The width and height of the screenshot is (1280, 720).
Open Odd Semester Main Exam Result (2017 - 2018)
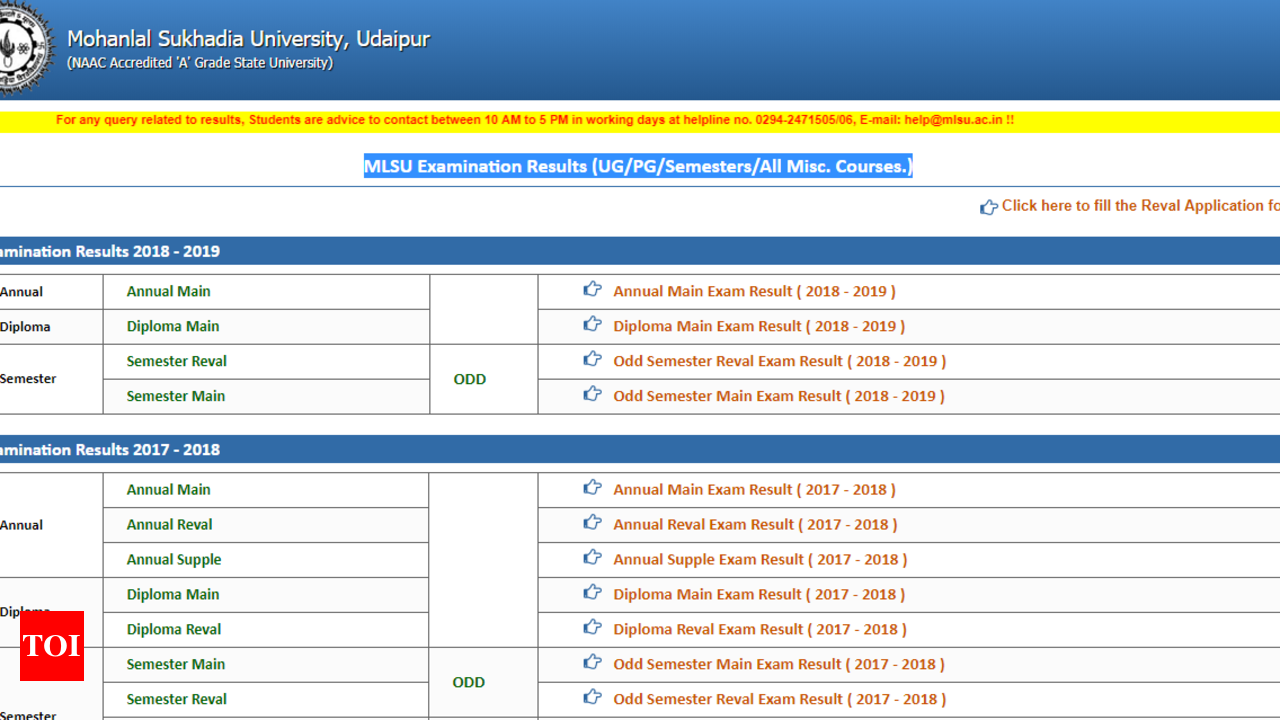coord(778,664)
